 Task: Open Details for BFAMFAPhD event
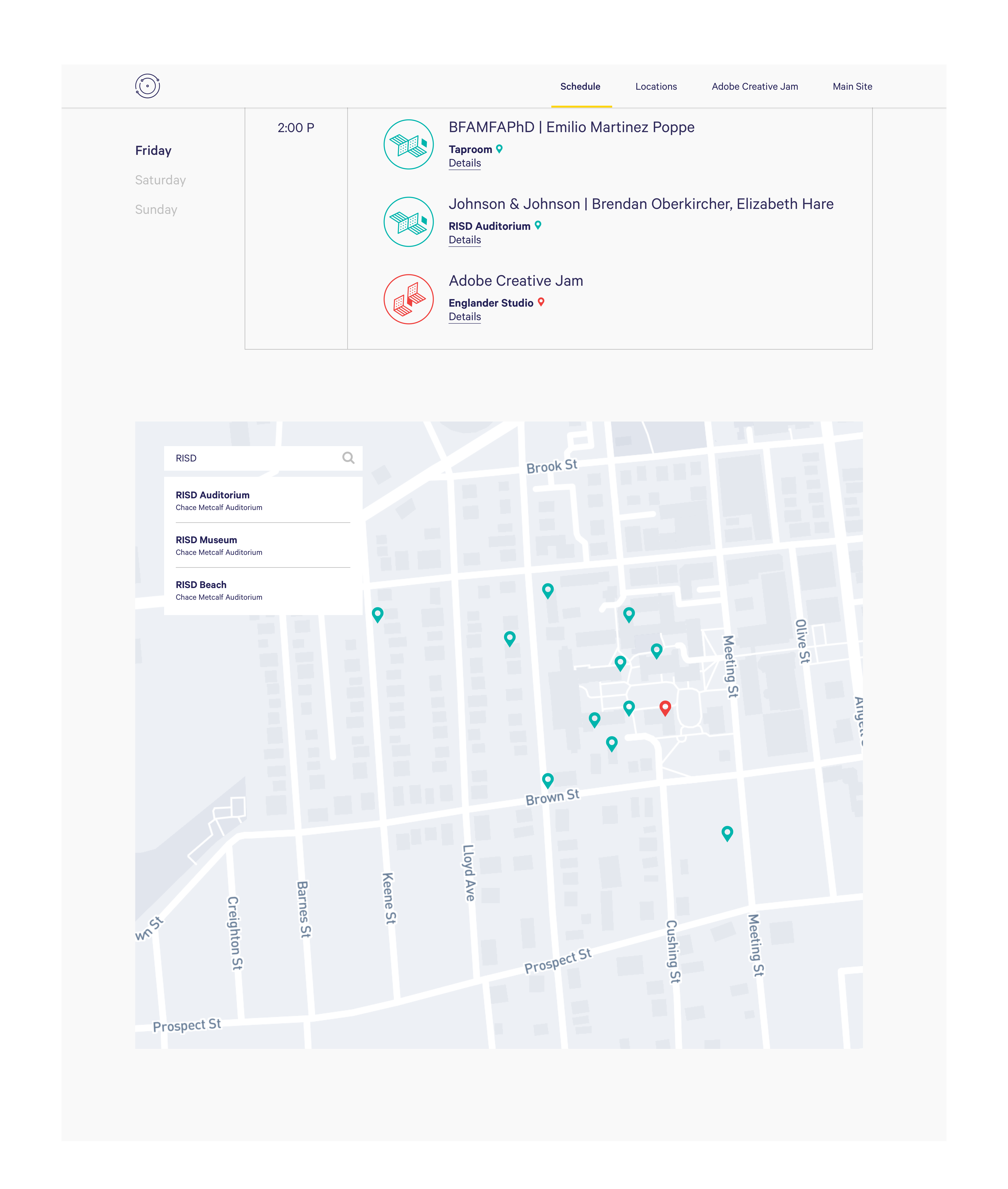coord(465,163)
